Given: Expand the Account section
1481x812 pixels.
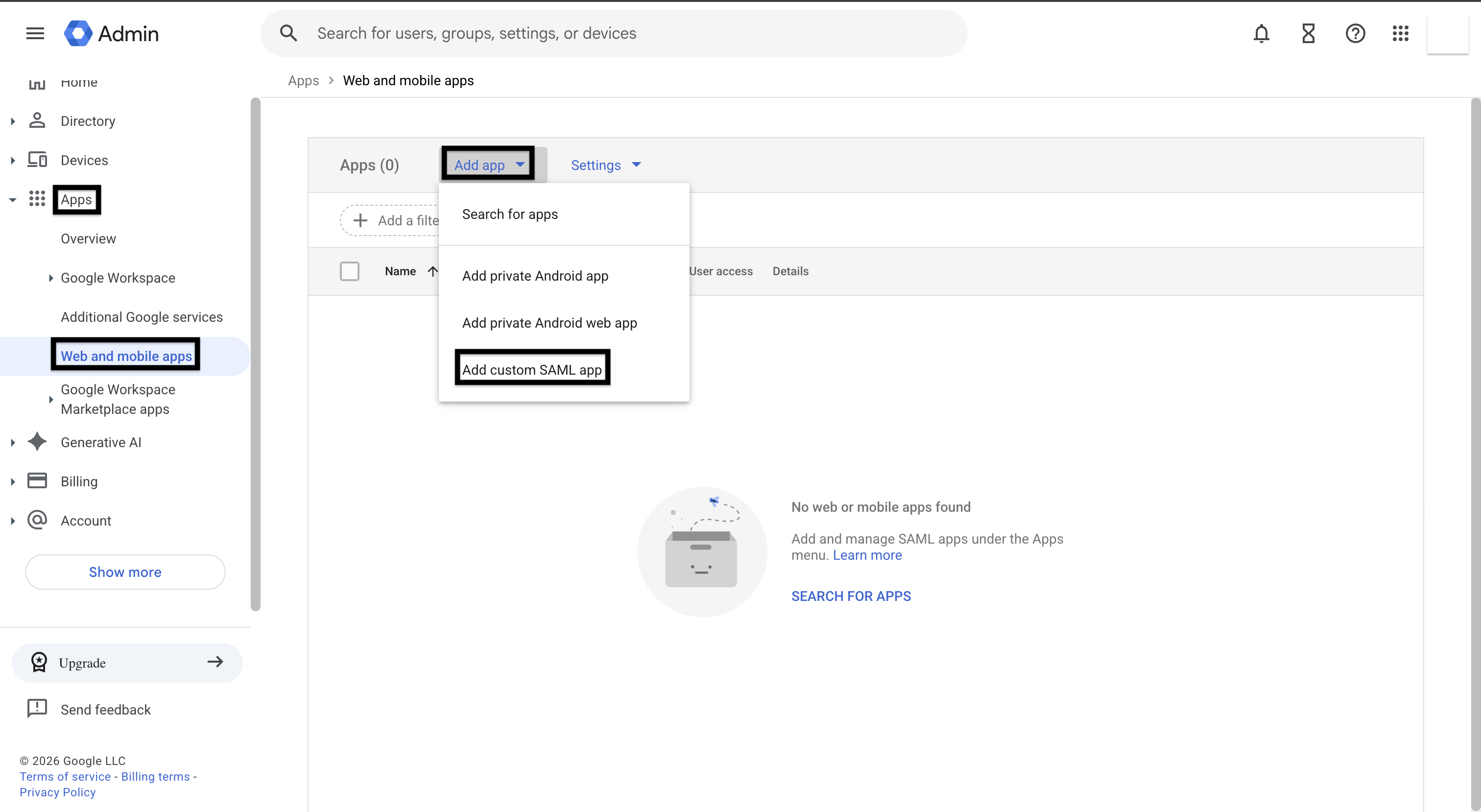Looking at the screenshot, I should (13, 521).
